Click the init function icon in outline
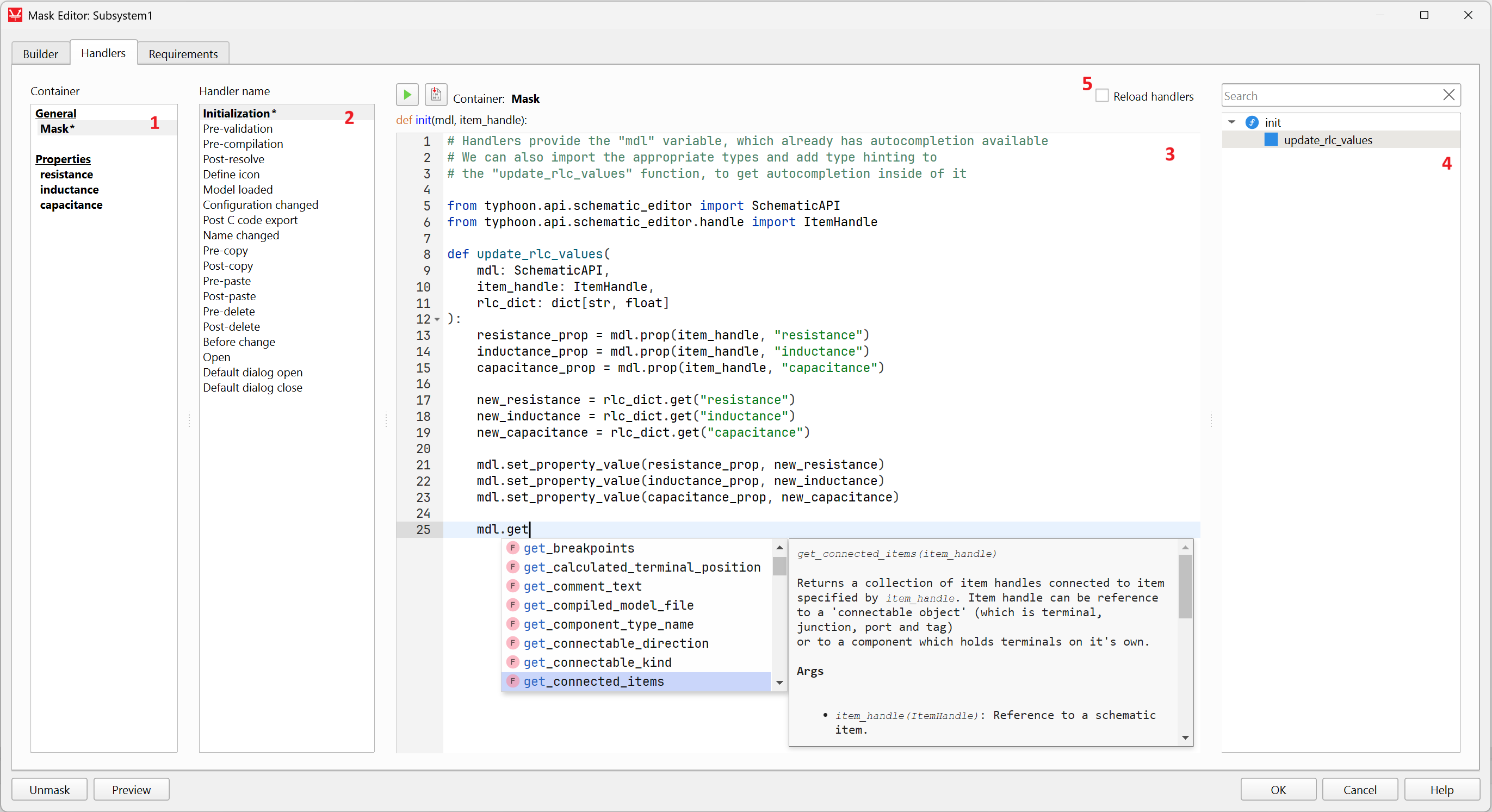Image resolution: width=1492 pixels, height=812 pixels. 1252,122
